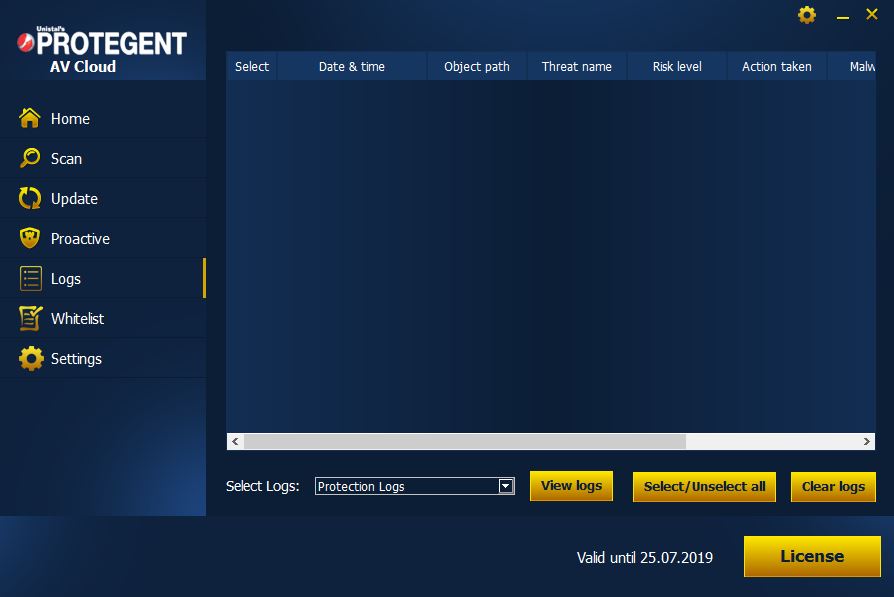The width and height of the screenshot is (894, 597).
Task: Click the Proactive shield icon
Action: tap(31, 238)
